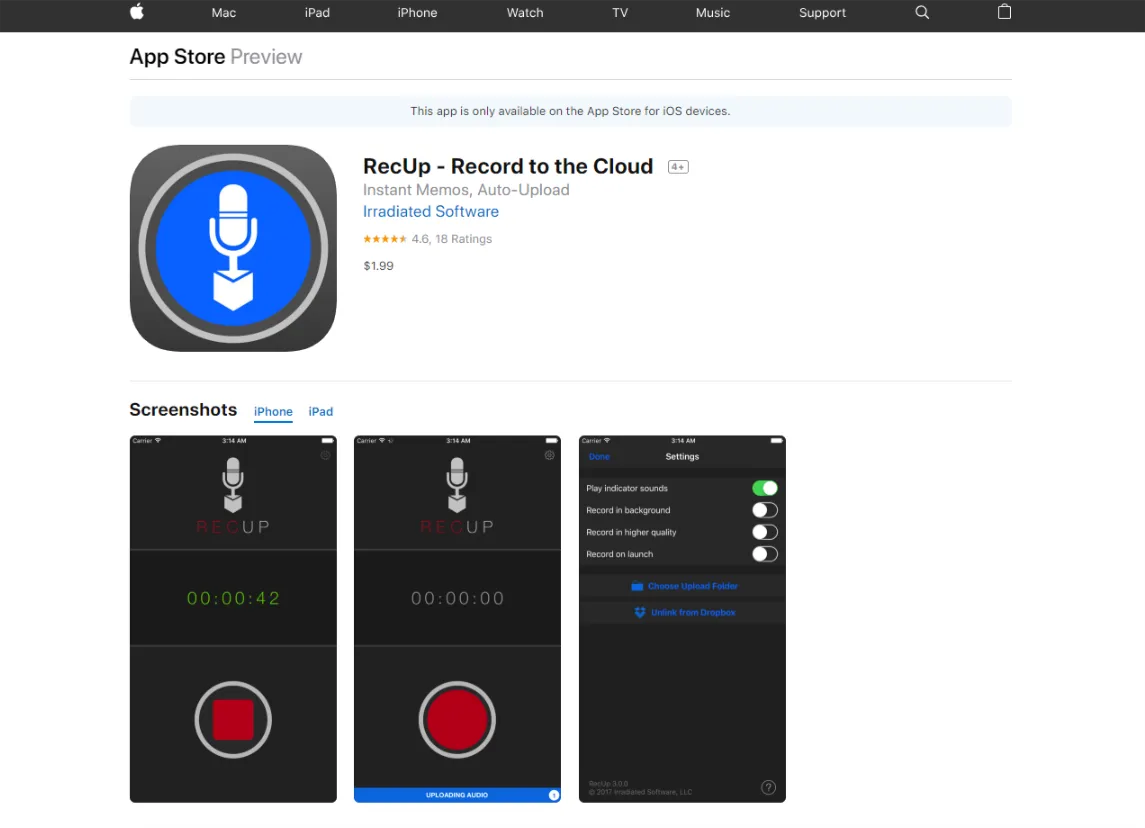Click the star rating icons
This screenshot has width=1145, height=828.
[x=385, y=239]
